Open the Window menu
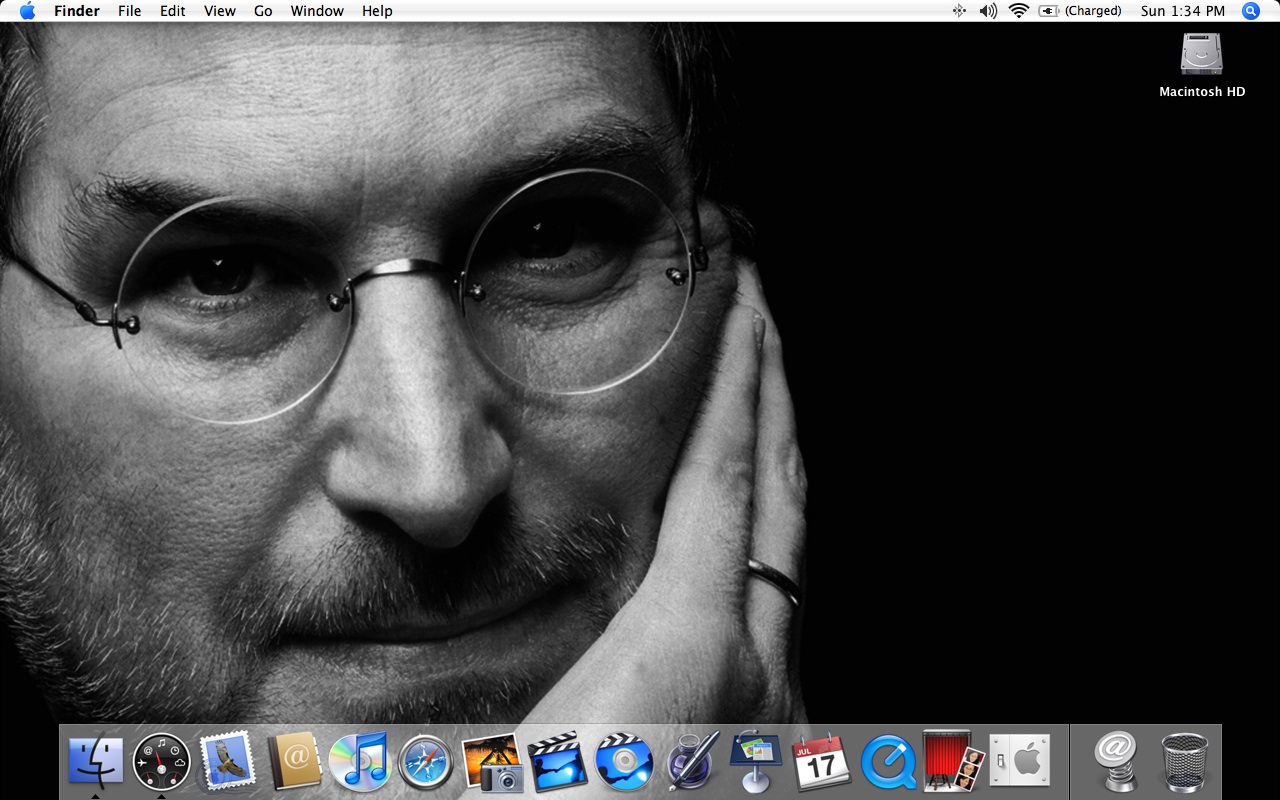This screenshot has height=800, width=1280. point(317,11)
